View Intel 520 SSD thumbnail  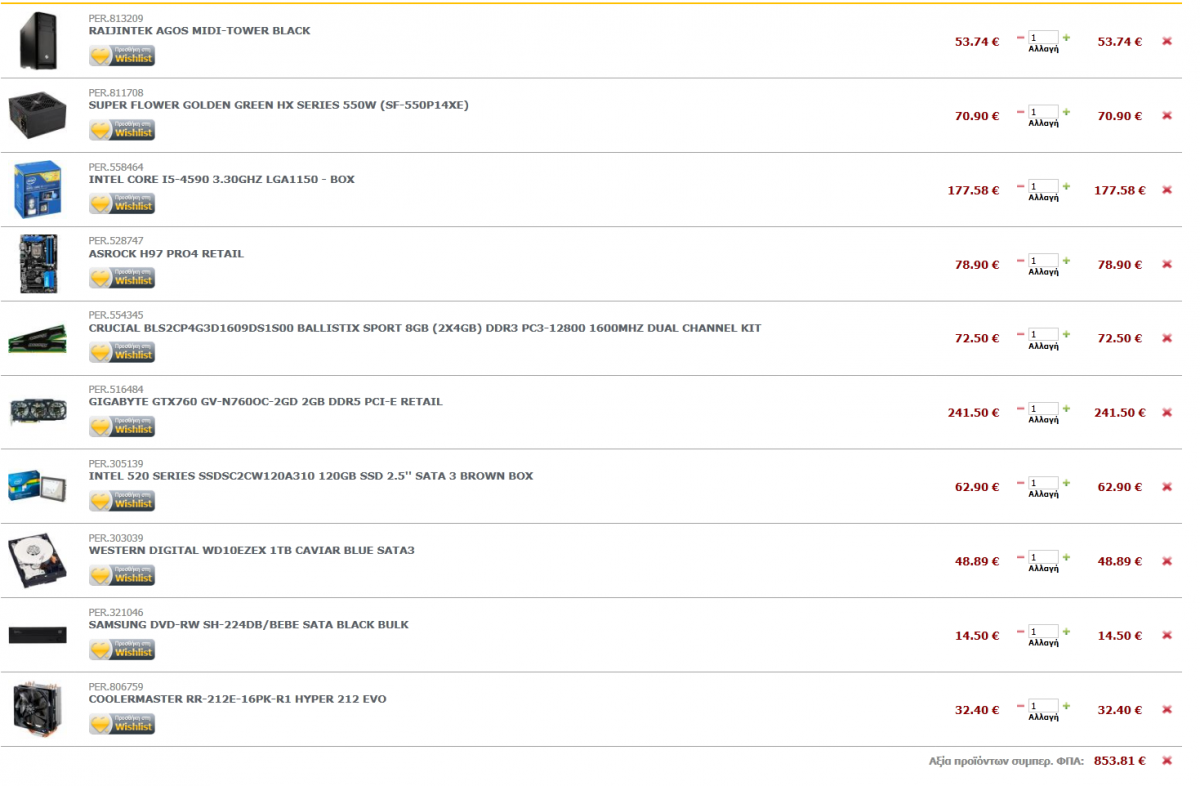38,487
